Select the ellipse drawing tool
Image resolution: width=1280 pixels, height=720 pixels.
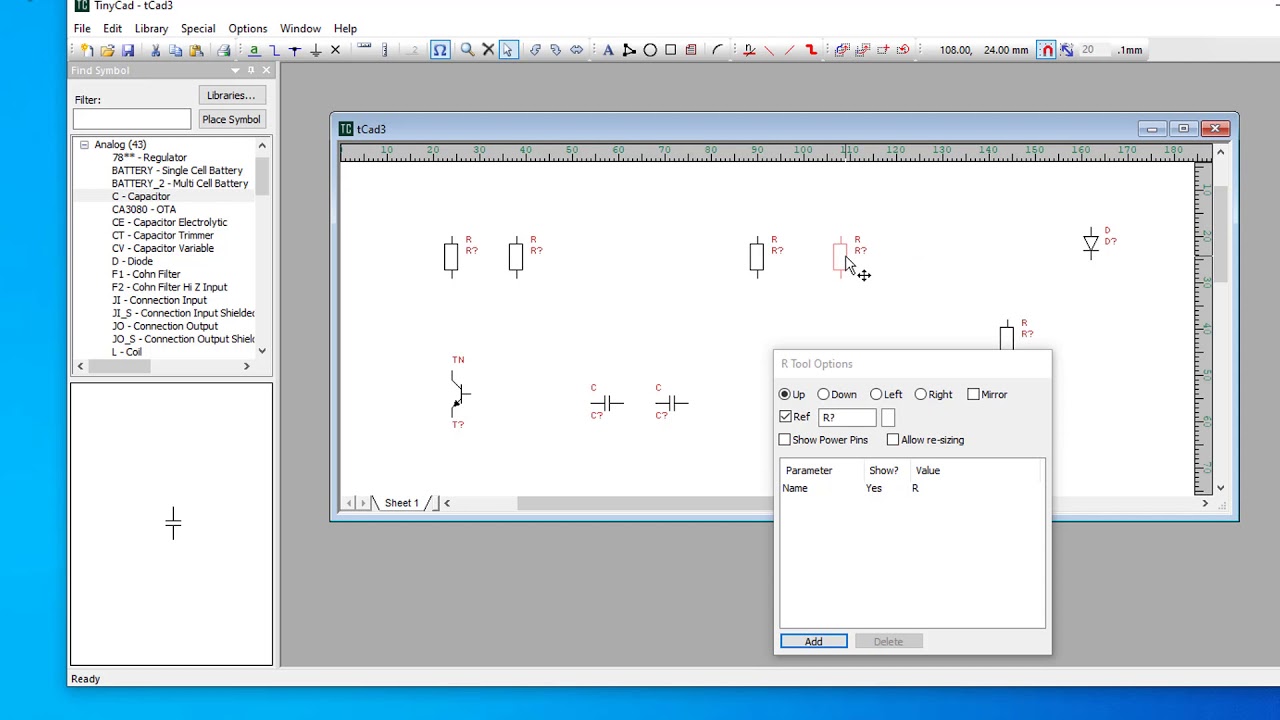click(650, 50)
